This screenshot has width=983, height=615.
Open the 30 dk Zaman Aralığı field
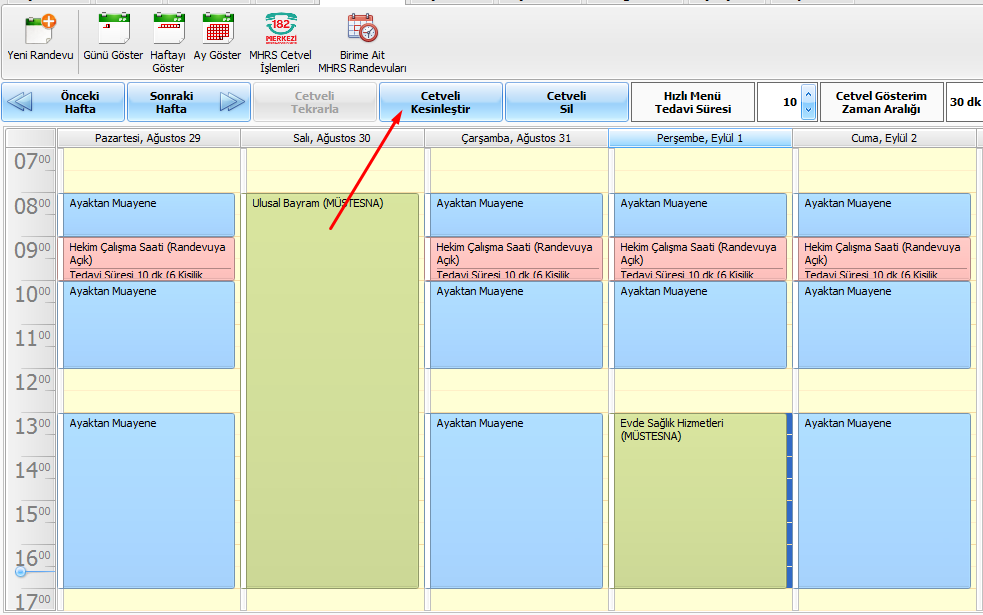(x=964, y=102)
